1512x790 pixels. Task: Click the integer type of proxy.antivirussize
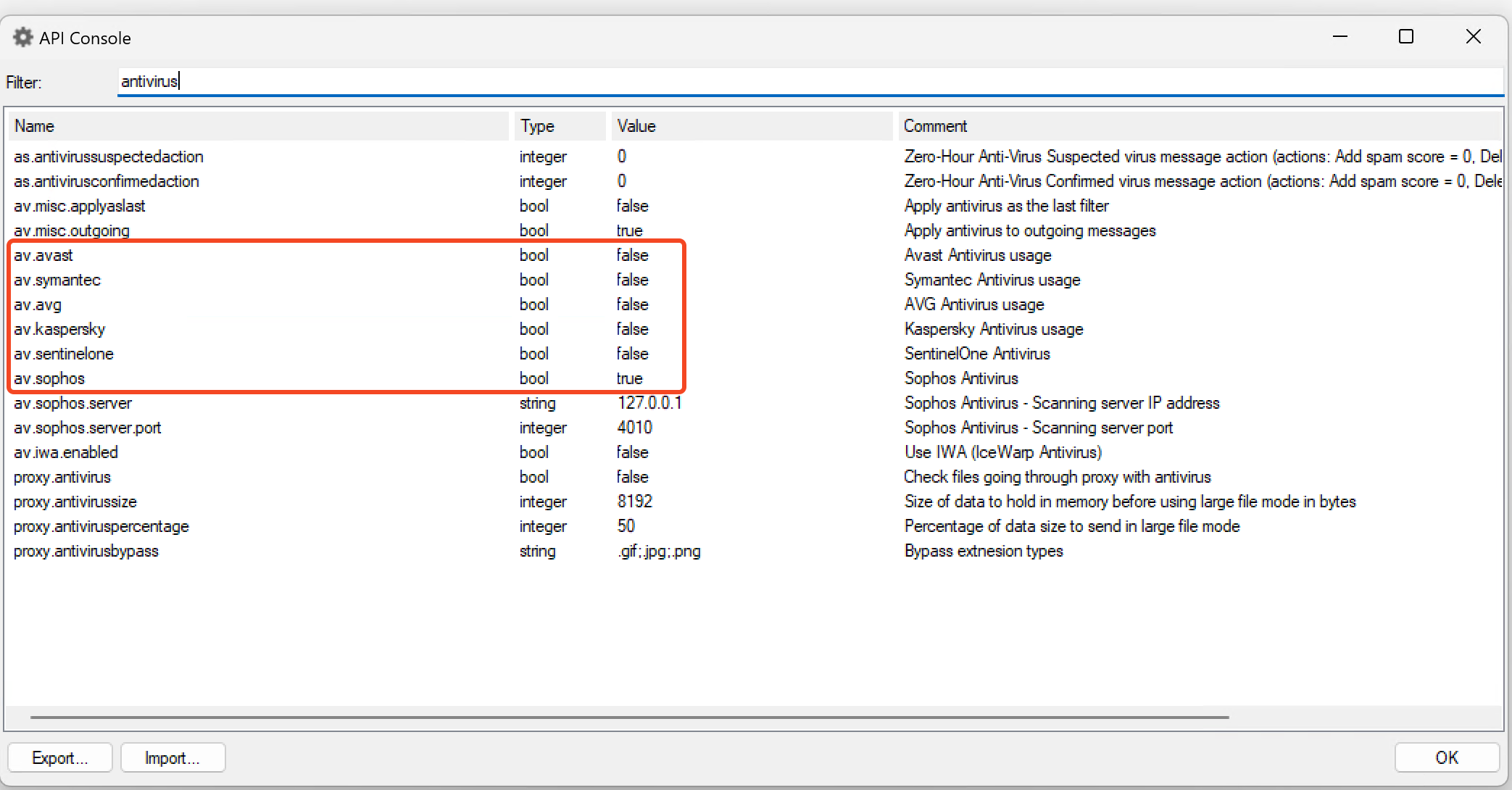click(543, 502)
